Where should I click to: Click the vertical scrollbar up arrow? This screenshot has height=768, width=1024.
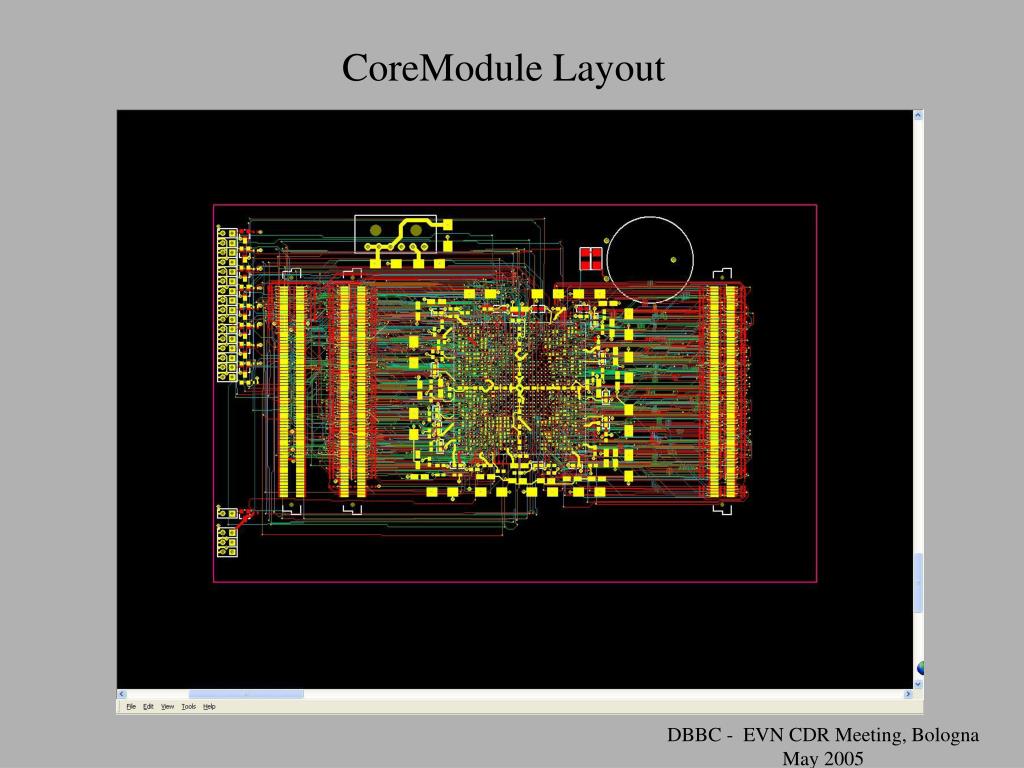tap(918, 116)
